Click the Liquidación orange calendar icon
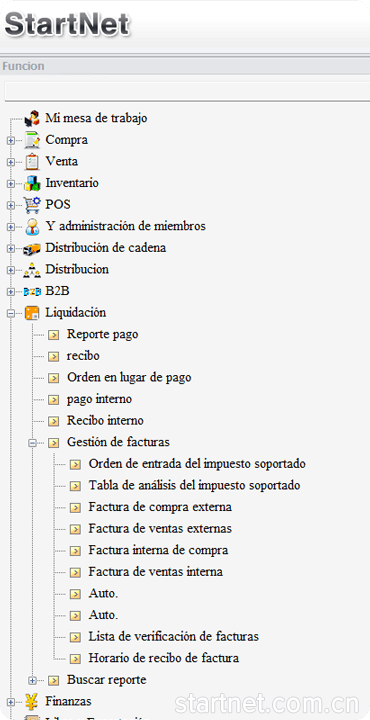 tap(32, 313)
